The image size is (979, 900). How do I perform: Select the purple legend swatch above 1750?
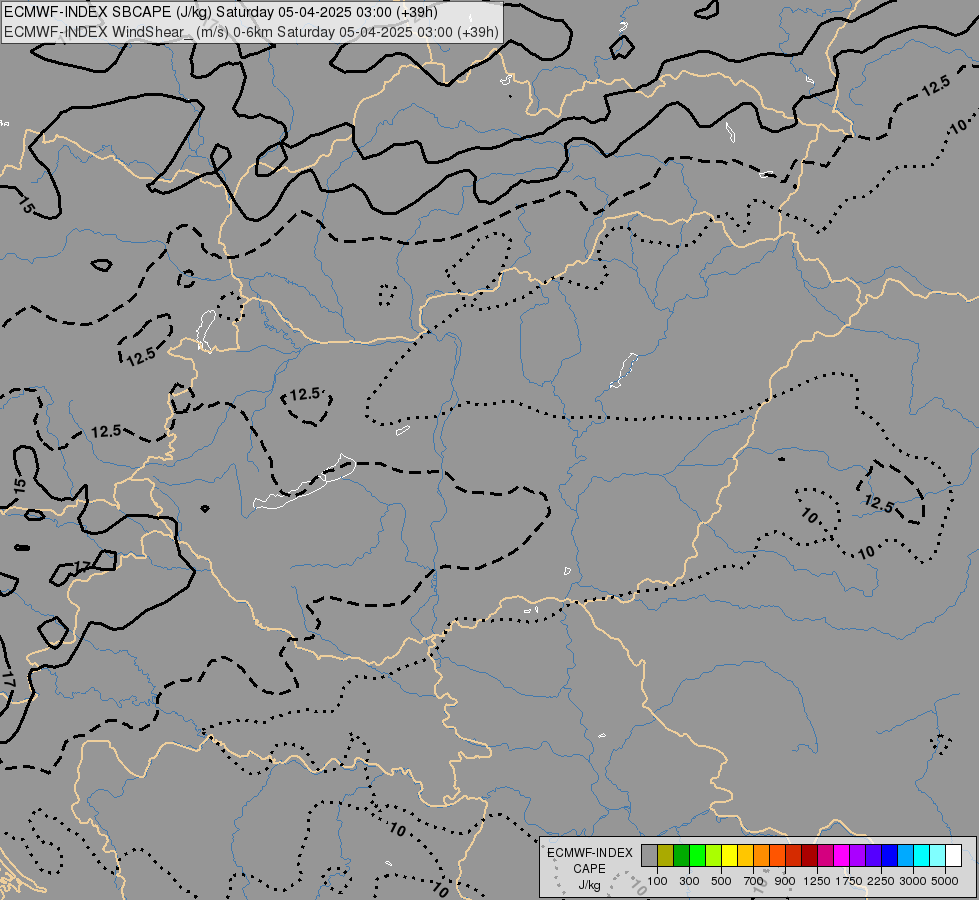(857, 856)
